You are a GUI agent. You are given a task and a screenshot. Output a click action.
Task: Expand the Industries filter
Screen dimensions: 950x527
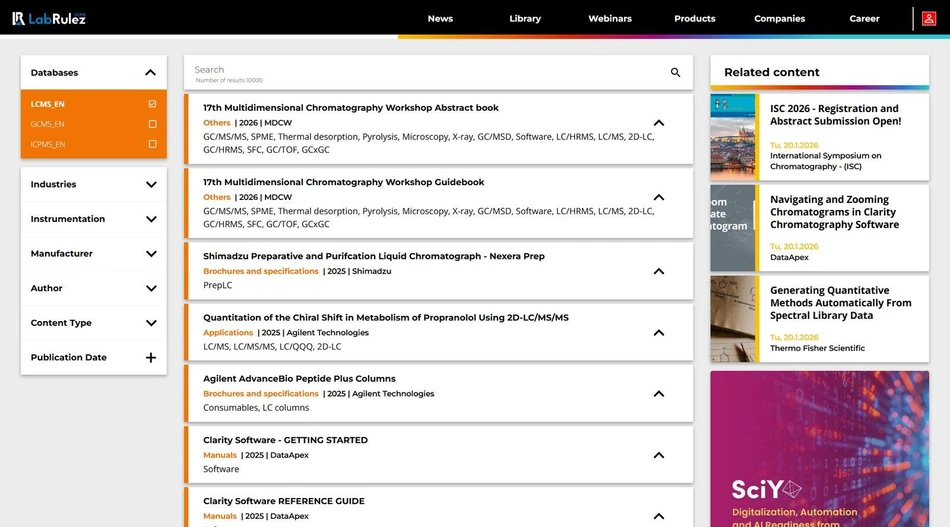[151, 185]
